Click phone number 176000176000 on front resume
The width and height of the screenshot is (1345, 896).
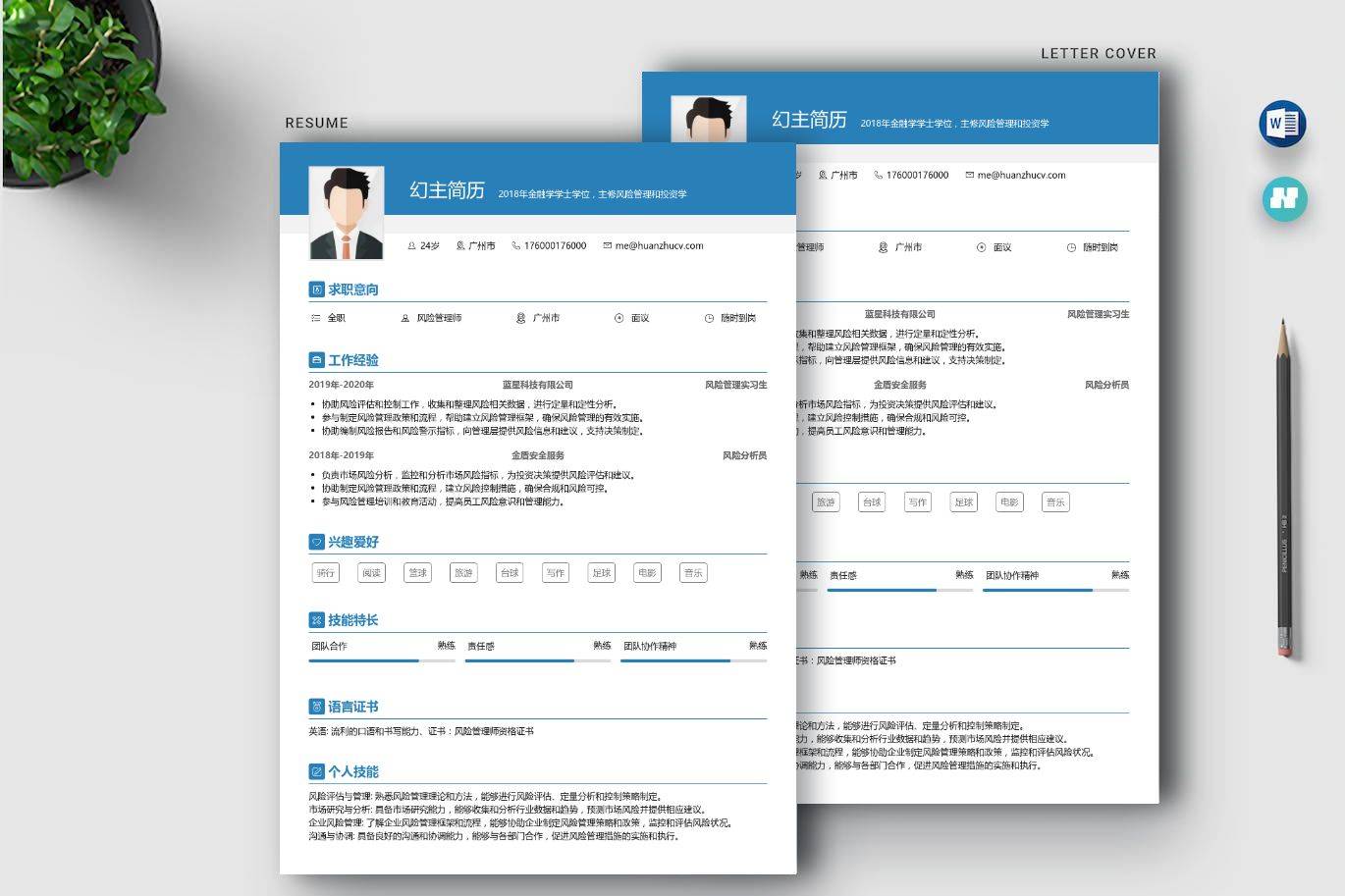click(x=555, y=246)
